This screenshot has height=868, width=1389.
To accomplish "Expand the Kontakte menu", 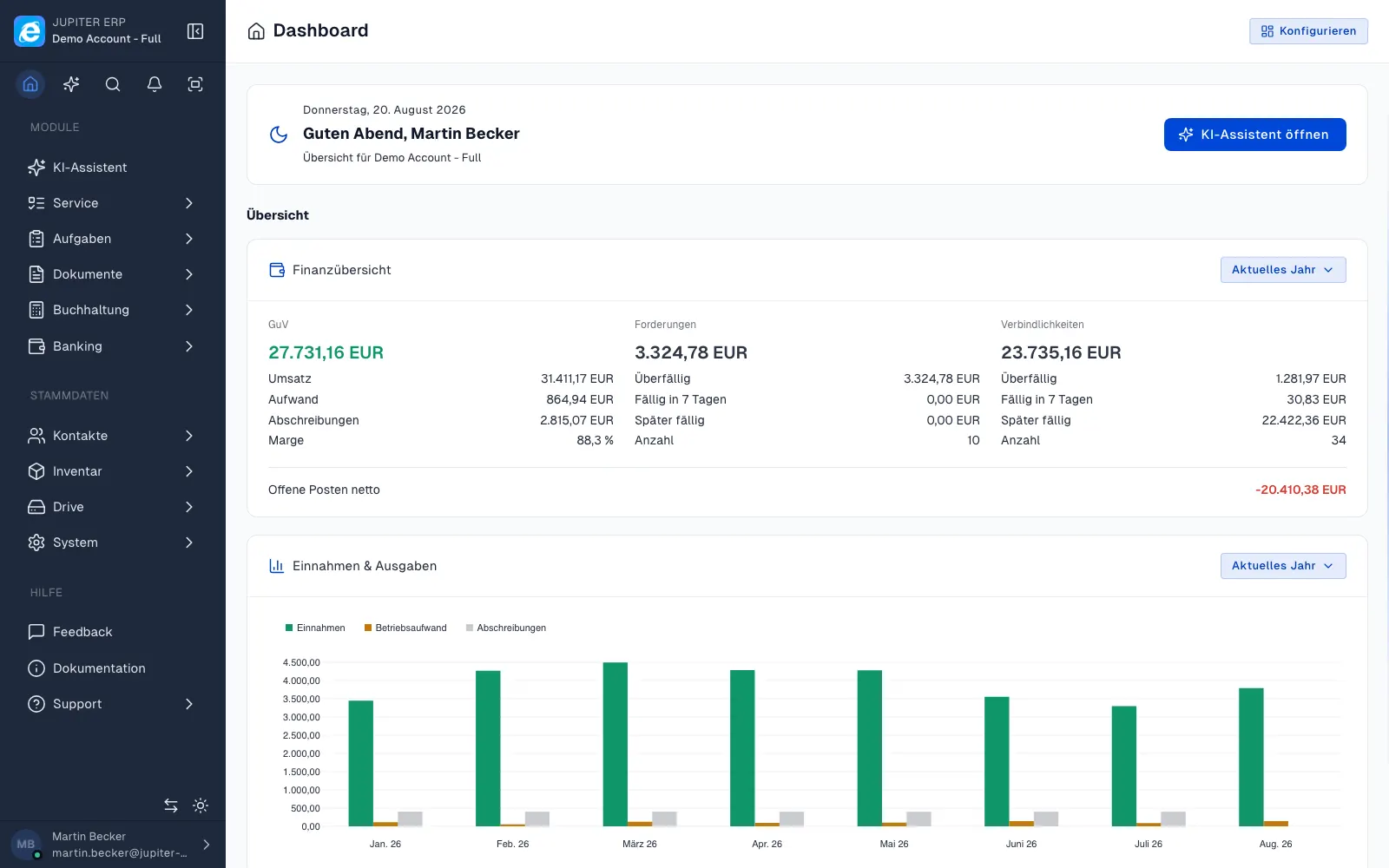I will point(113,436).
